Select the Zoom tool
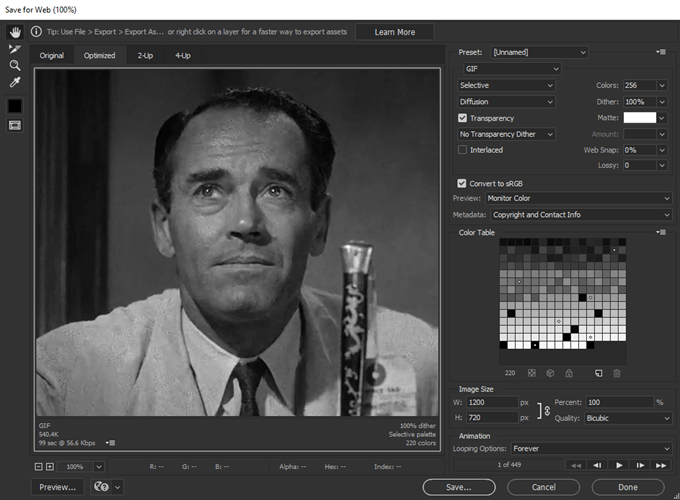 pyautogui.click(x=15, y=65)
